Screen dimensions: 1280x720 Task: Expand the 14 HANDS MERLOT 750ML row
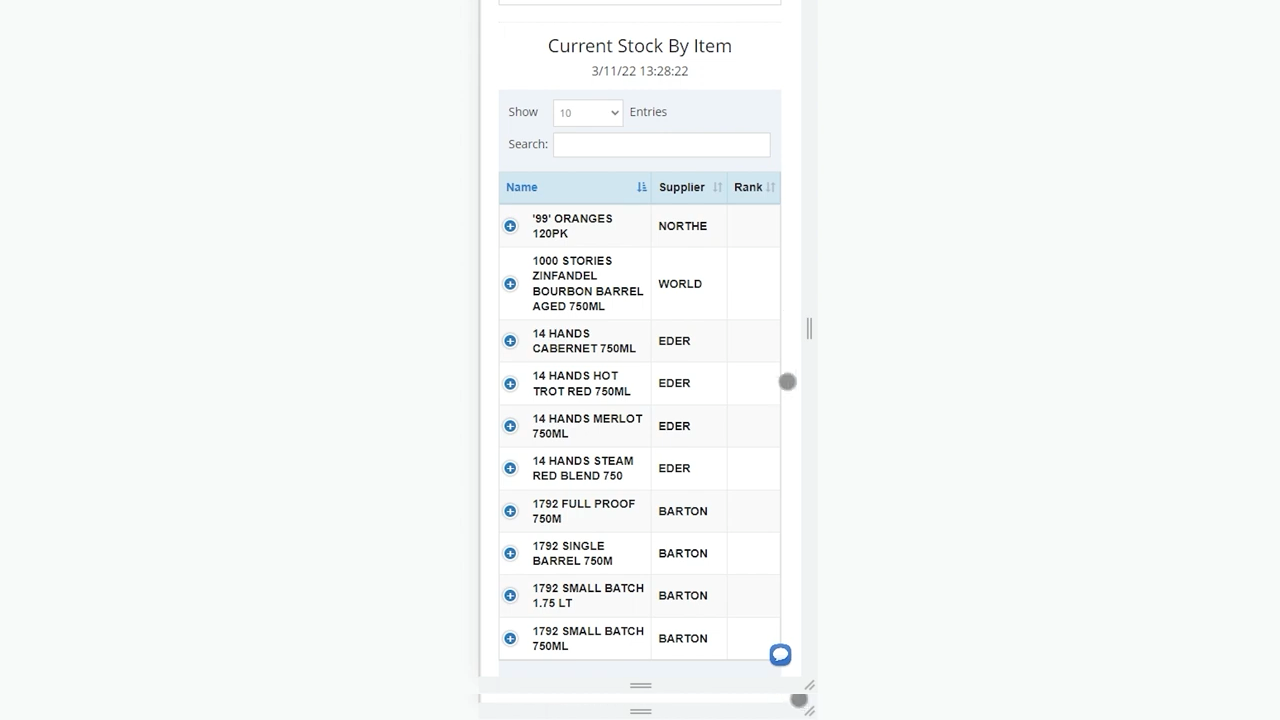point(510,426)
